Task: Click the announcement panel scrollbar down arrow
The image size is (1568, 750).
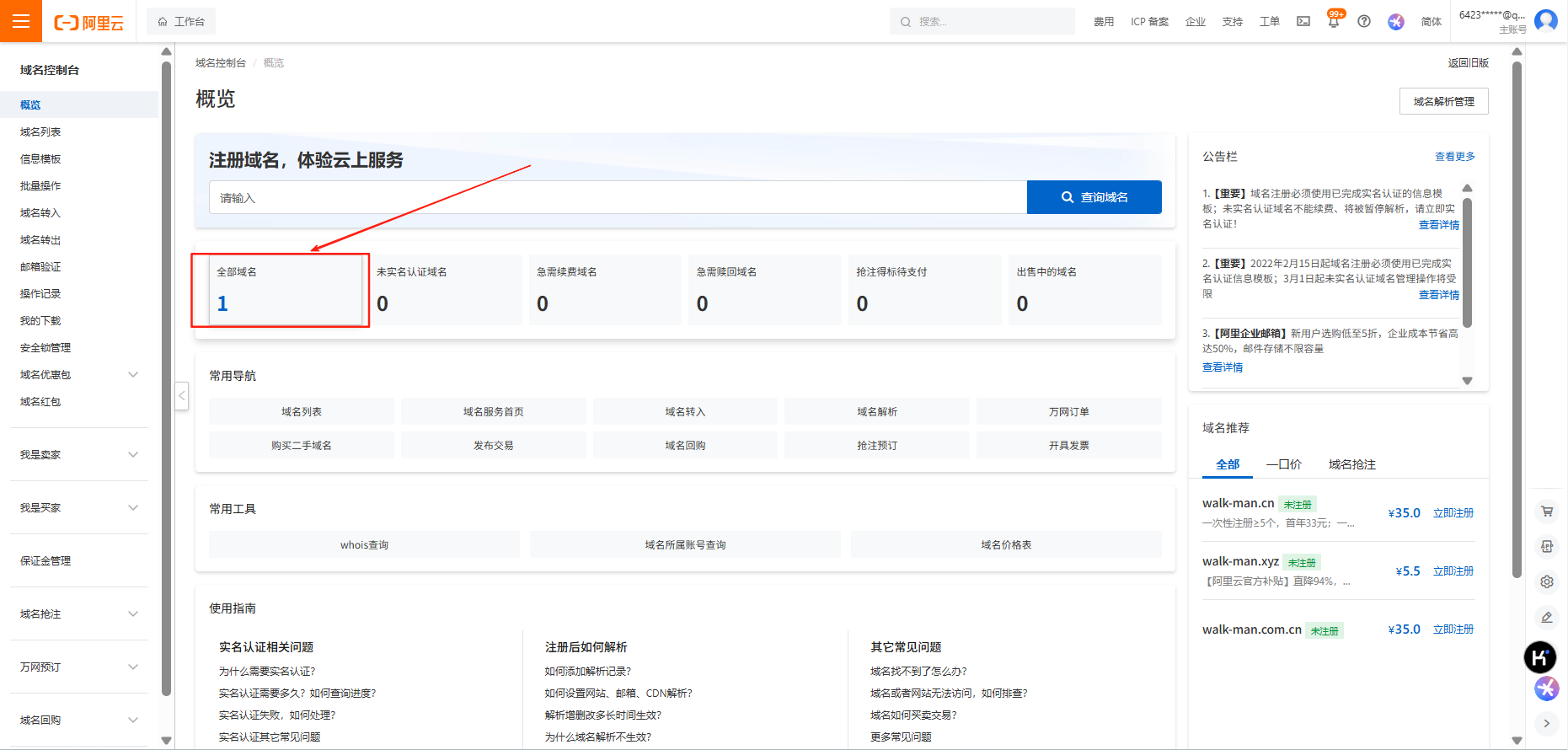Action: pos(1467,381)
